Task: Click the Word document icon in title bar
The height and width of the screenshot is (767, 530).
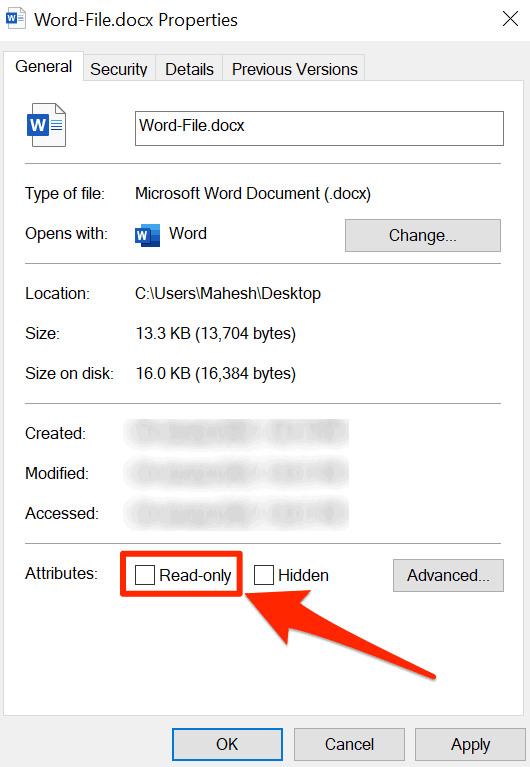Action: 15,19
